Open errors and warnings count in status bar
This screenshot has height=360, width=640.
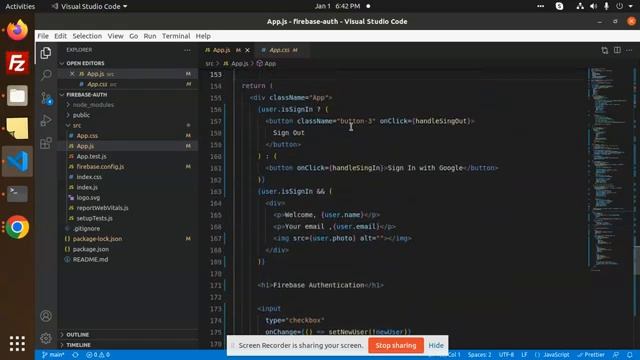(98, 355)
